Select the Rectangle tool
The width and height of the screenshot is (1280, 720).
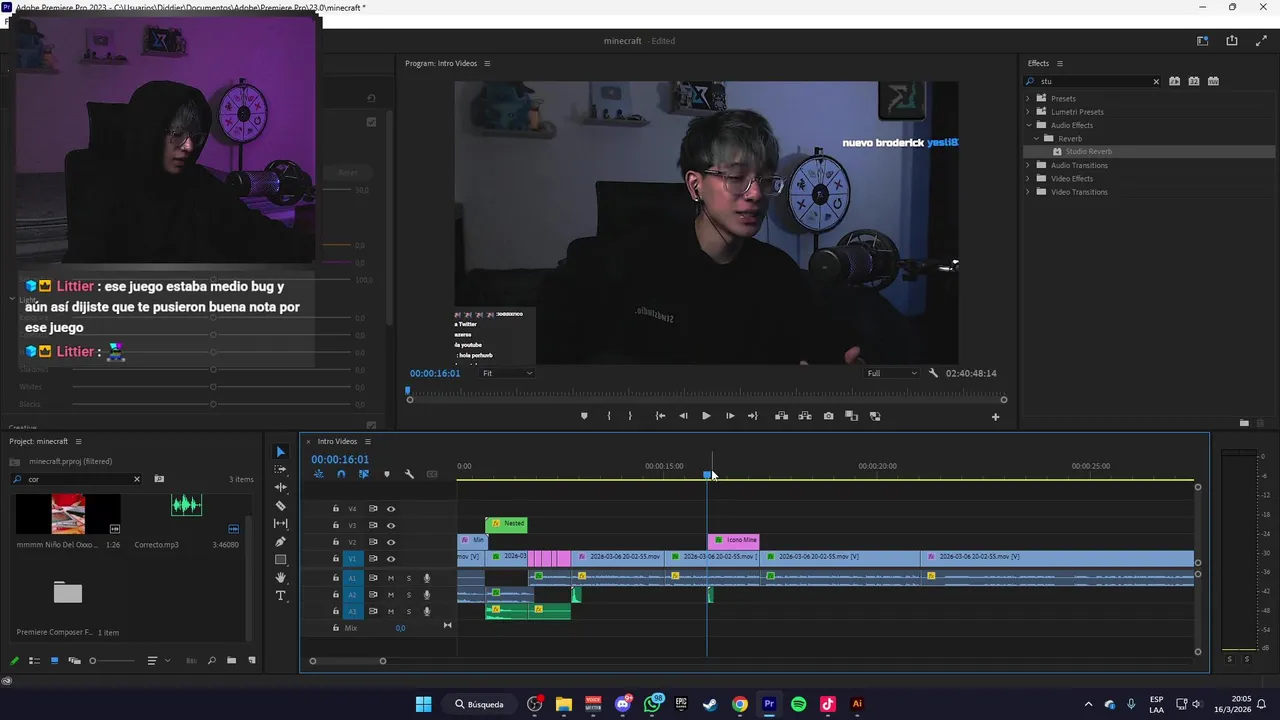point(280,560)
